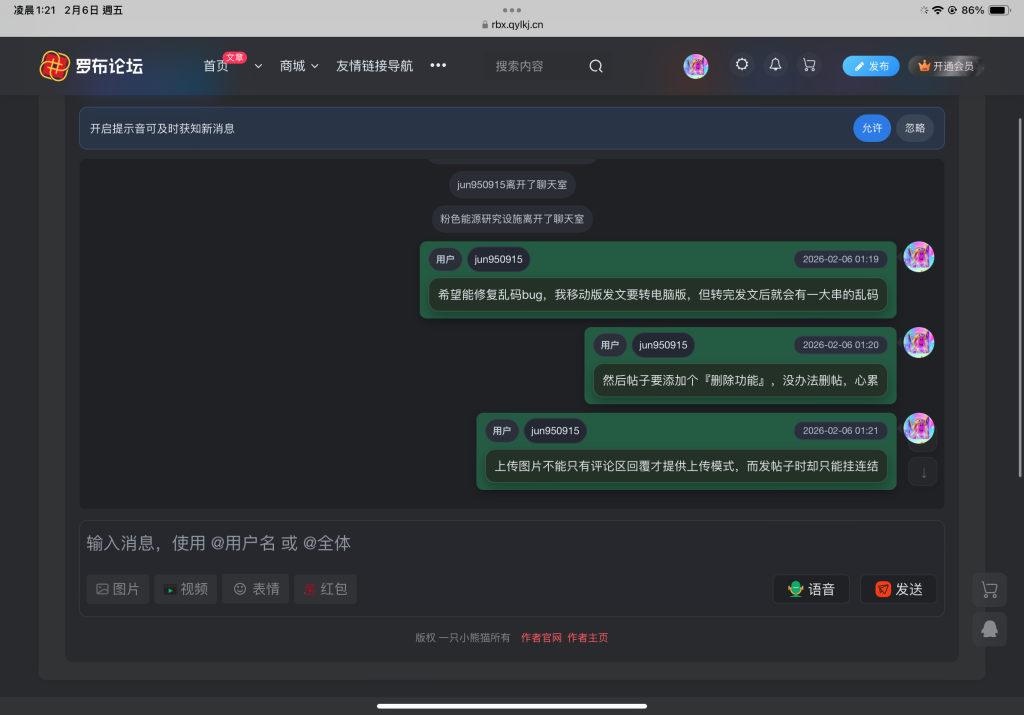Viewport: 1024px width, 715px height.
Task: Start a voice message with 语音
Action: tap(811, 589)
